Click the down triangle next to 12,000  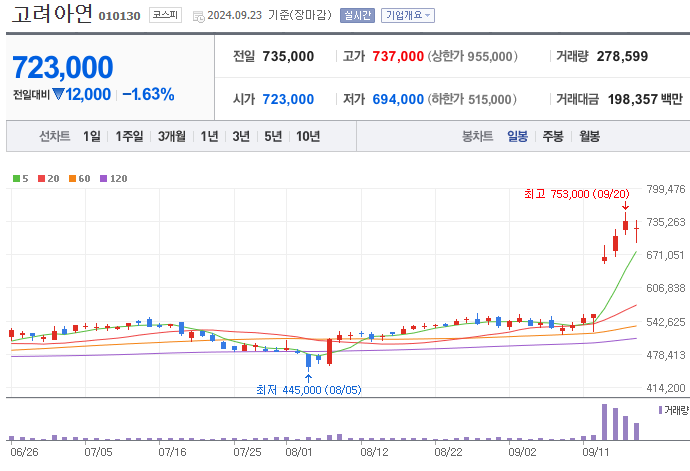[58, 94]
